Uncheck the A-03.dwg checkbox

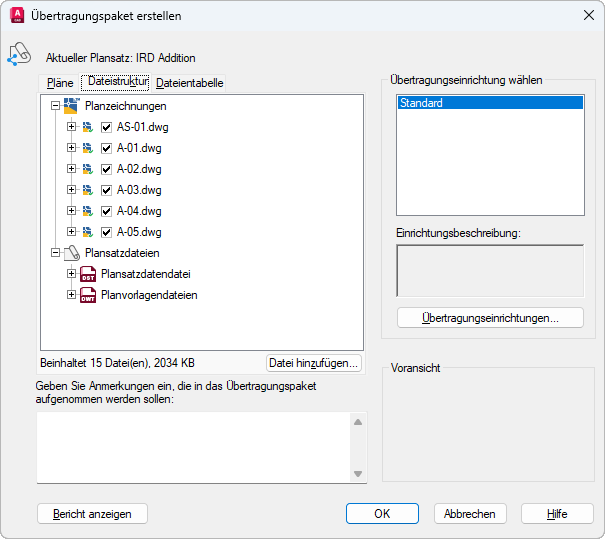coord(106,190)
